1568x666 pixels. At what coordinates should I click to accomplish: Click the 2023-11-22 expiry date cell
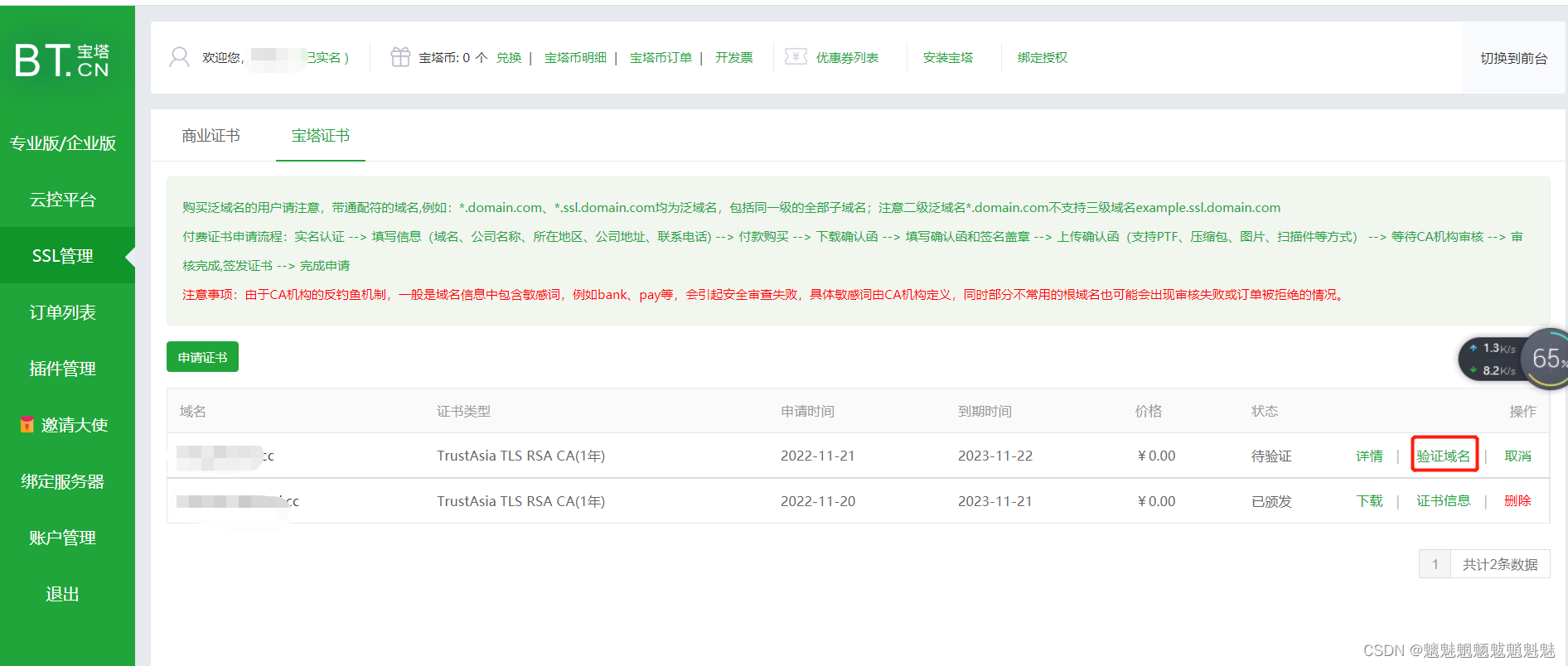point(995,456)
